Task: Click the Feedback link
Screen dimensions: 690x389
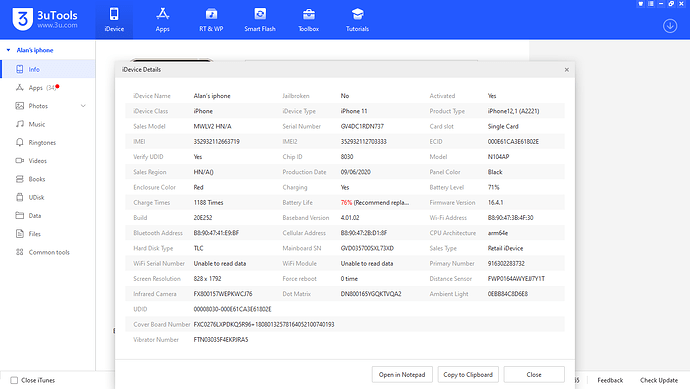Action: 610,380
